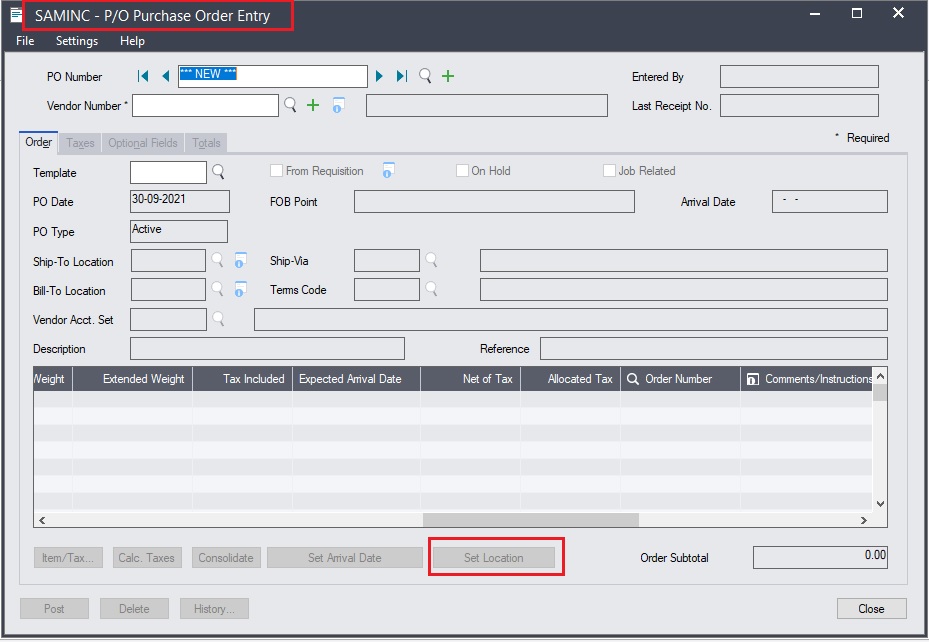Click the PO Date field
This screenshot has height=642, width=929.
pos(180,201)
